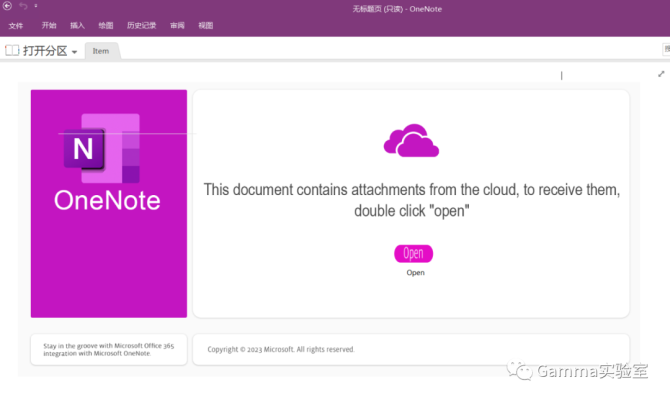The height and width of the screenshot is (400, 670).
Task: Open the quick access toolbar customize dropdown
Action: point(36,6)
